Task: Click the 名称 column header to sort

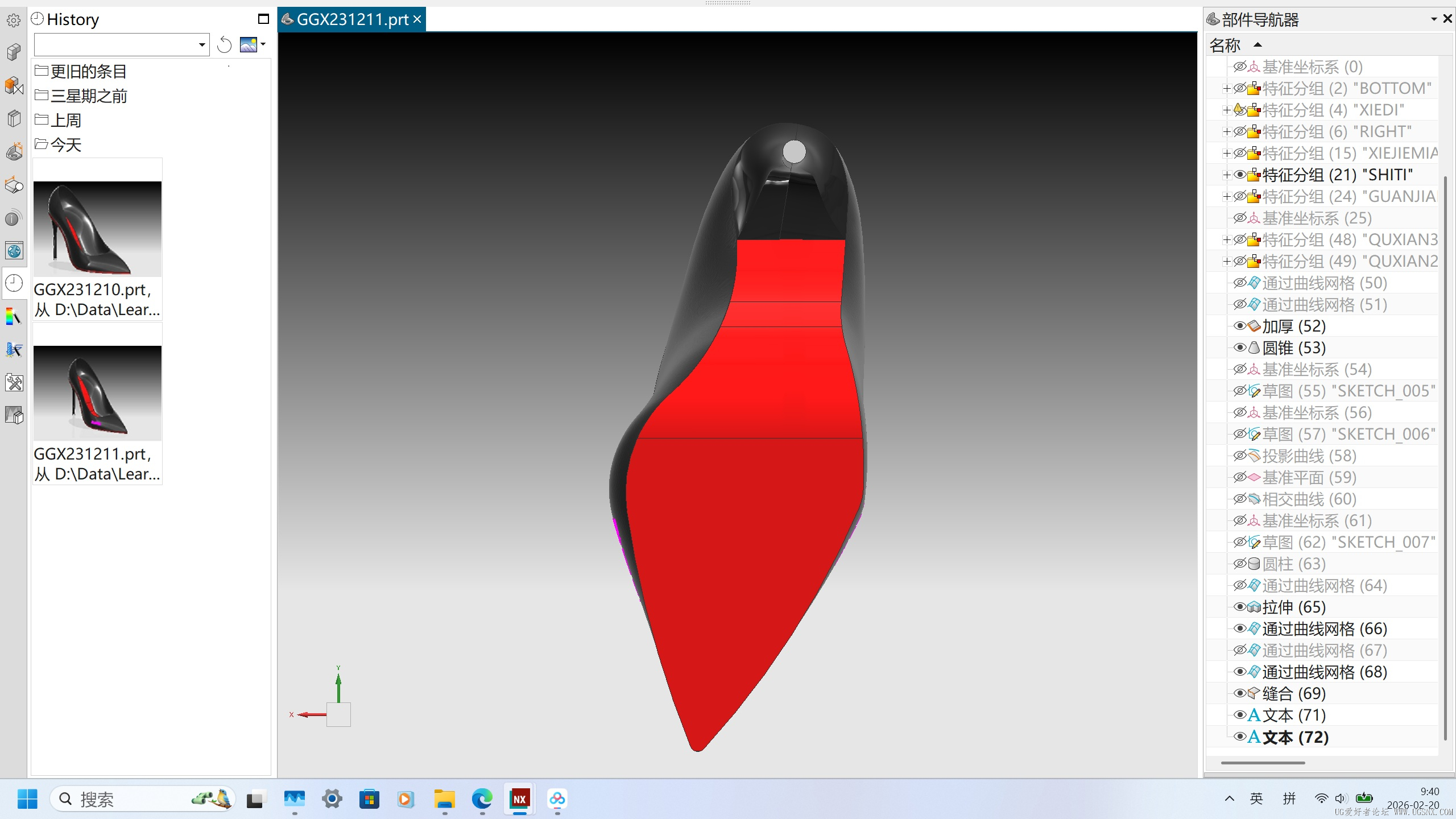Action: pyautogui.click(x=1225, y=45)
